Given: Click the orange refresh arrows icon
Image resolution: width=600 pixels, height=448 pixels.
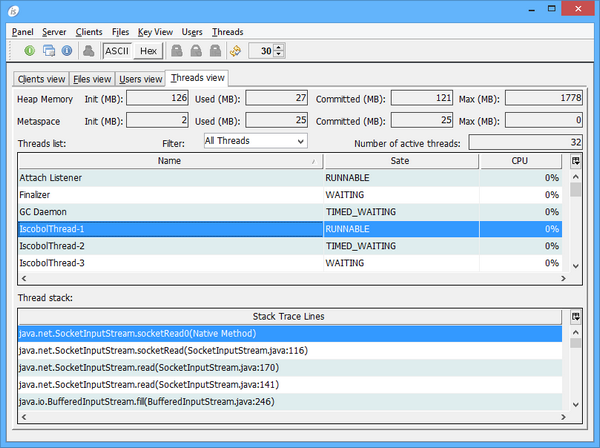Looking at the screenshot, I should pyautogui.click(x=235, y=51).
